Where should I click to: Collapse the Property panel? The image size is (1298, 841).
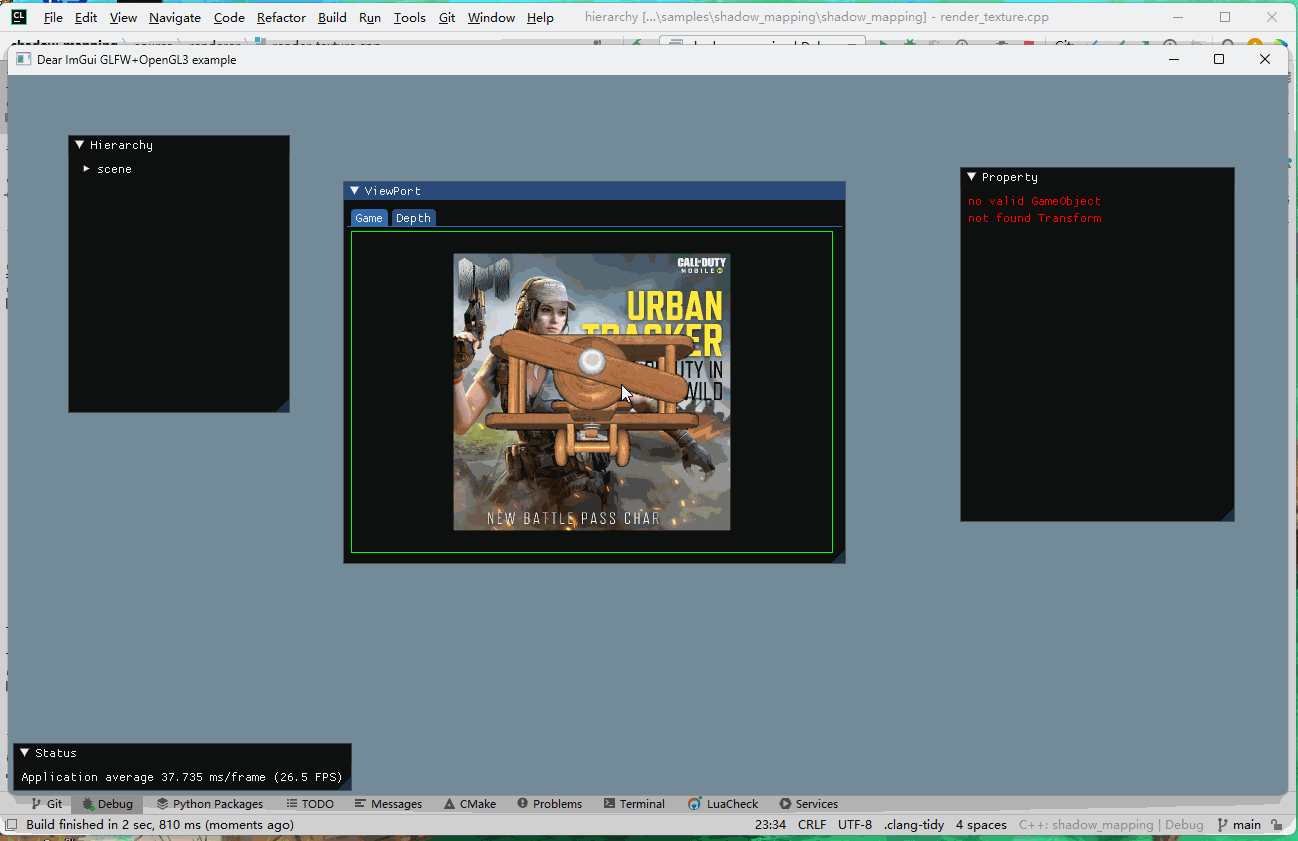(971, 177)
